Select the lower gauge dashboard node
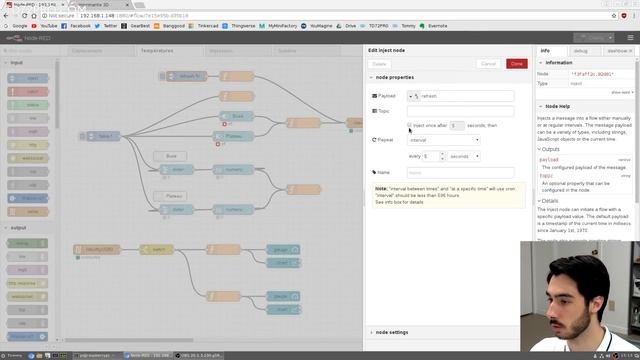The width and height of the screenshot is (640, 360). pos(283,296)
